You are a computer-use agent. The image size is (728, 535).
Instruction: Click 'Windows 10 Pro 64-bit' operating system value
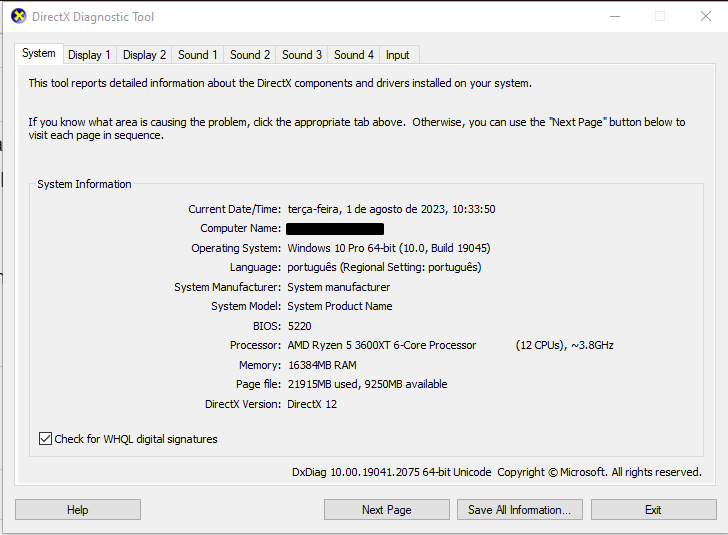point(389,248)
